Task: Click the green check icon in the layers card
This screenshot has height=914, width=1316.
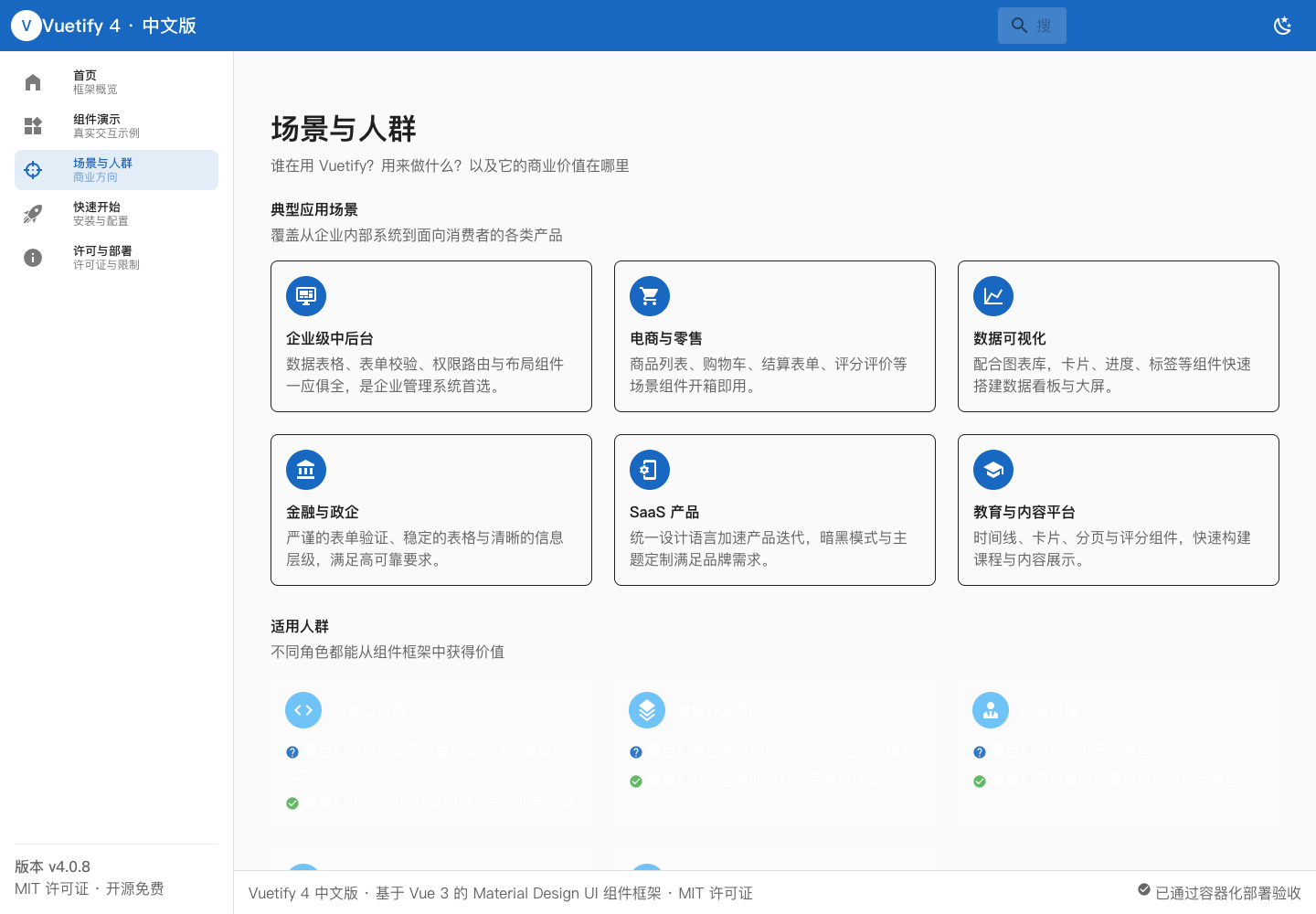Action: tap(636, 781)
